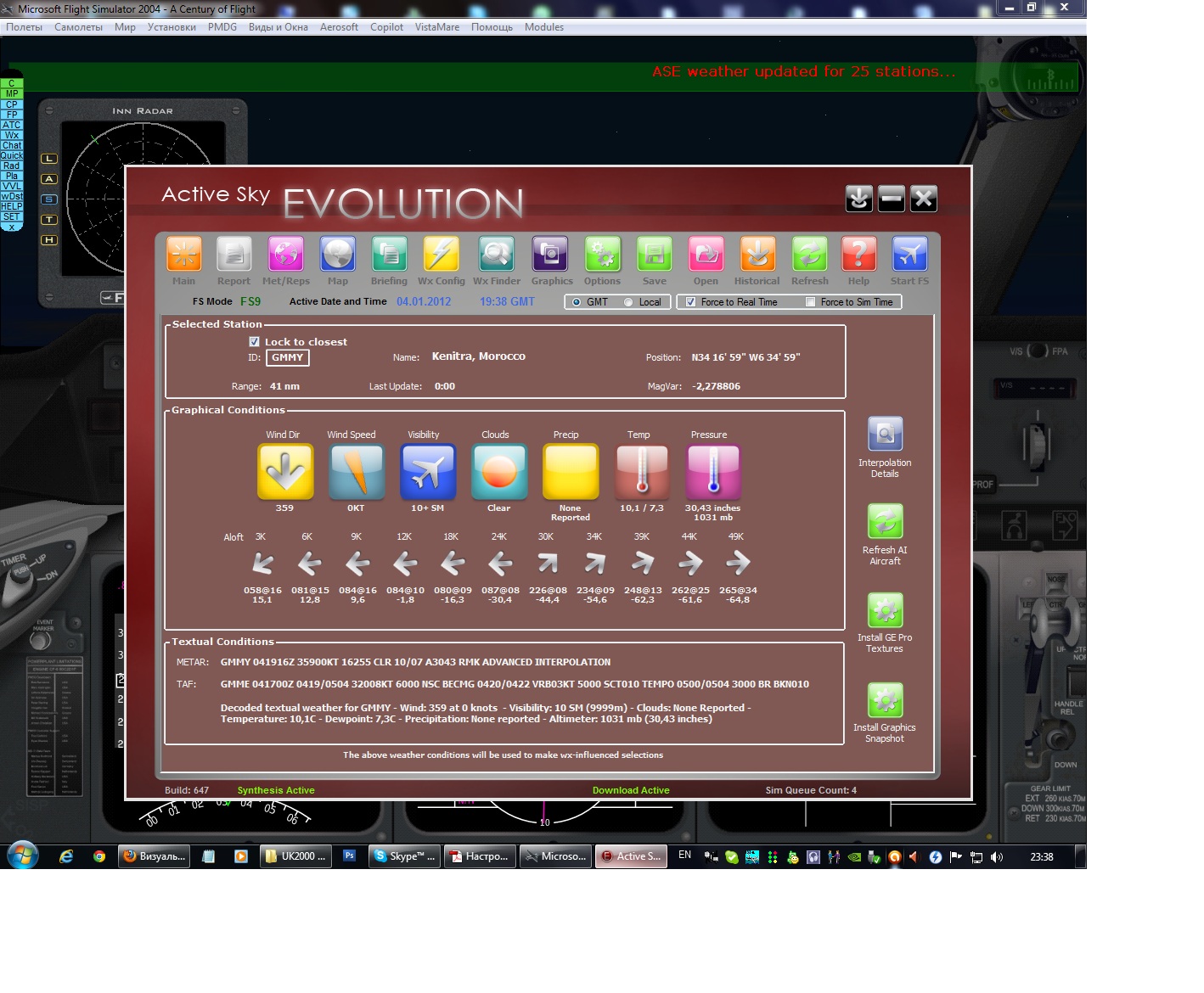Screen dimensions: 1204x993
Task: Open Met/Reps in Active Sky toolbar
Action: (x=286, y=255)
